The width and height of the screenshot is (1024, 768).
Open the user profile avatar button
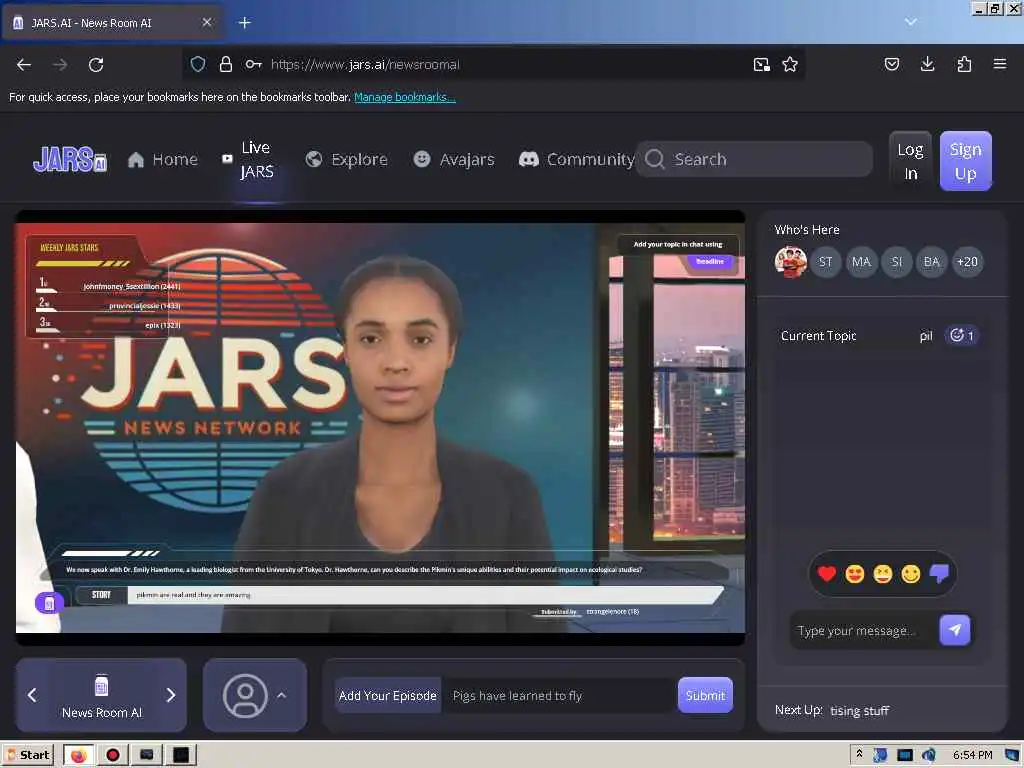point(246,696)
